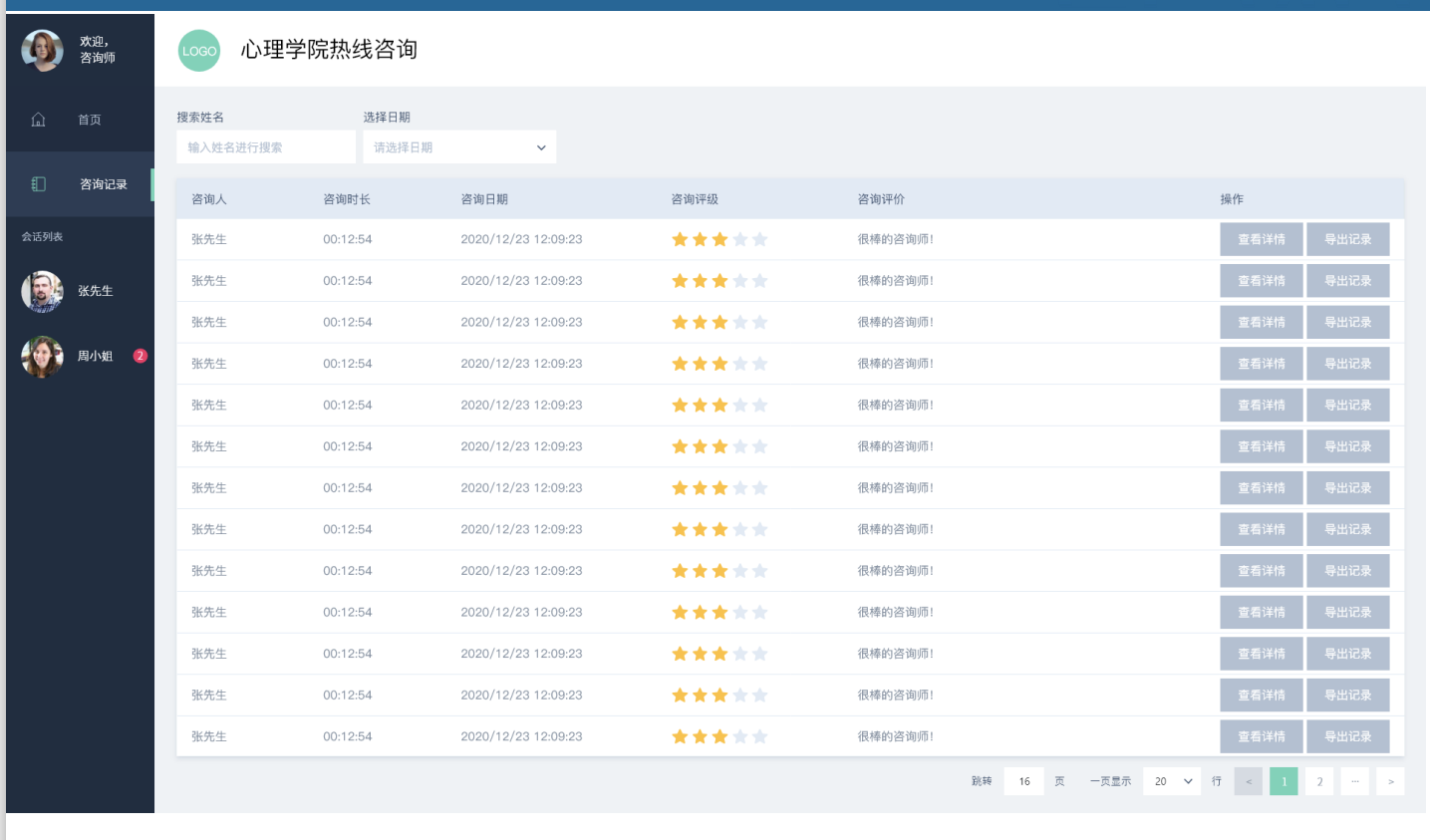Click the 操作 column header
Image resolution: width=1430 pixels, height=840 pixels.
[x=1232, y=199]
